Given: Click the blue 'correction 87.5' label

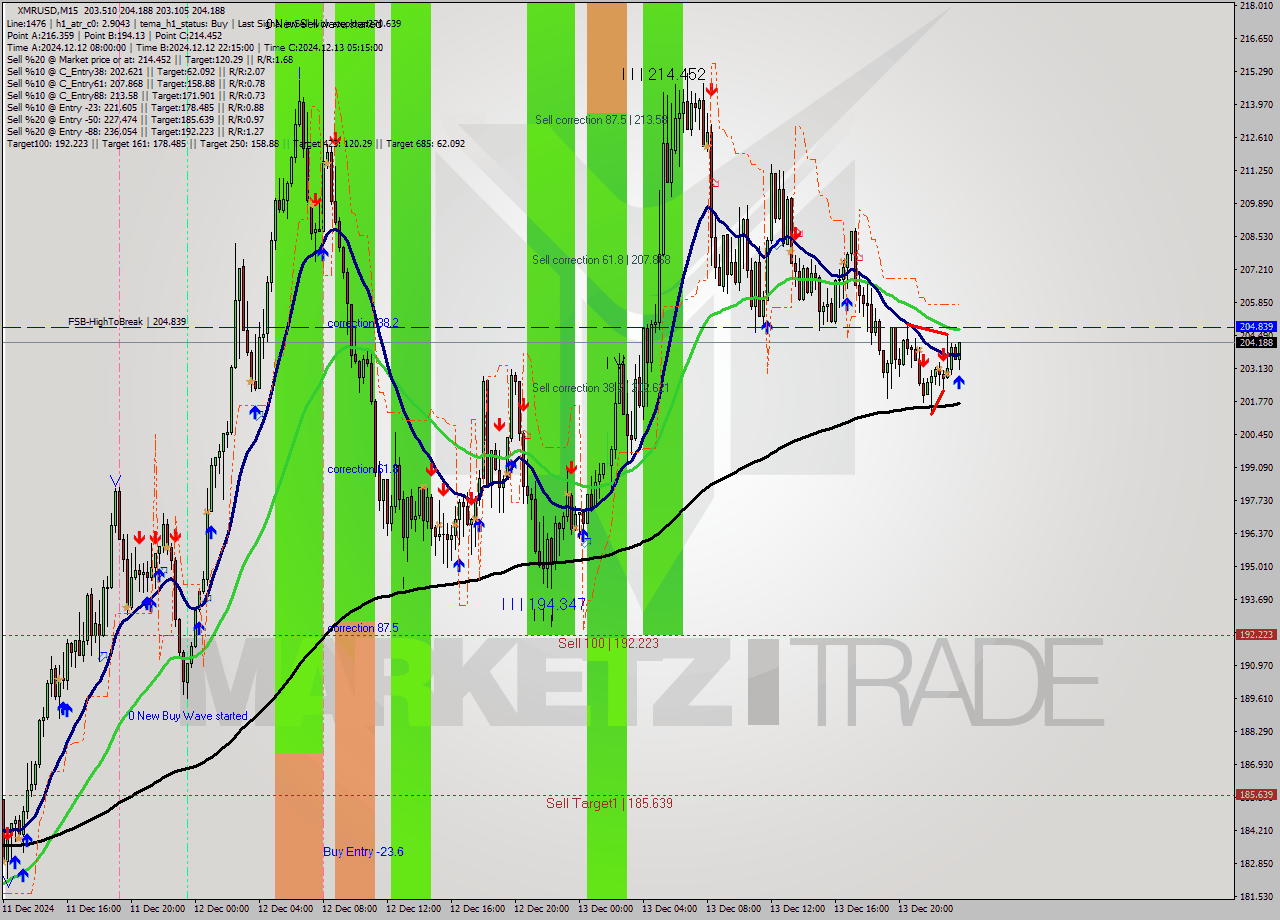Looking at the screenshot, I should [x=363, y=628].
